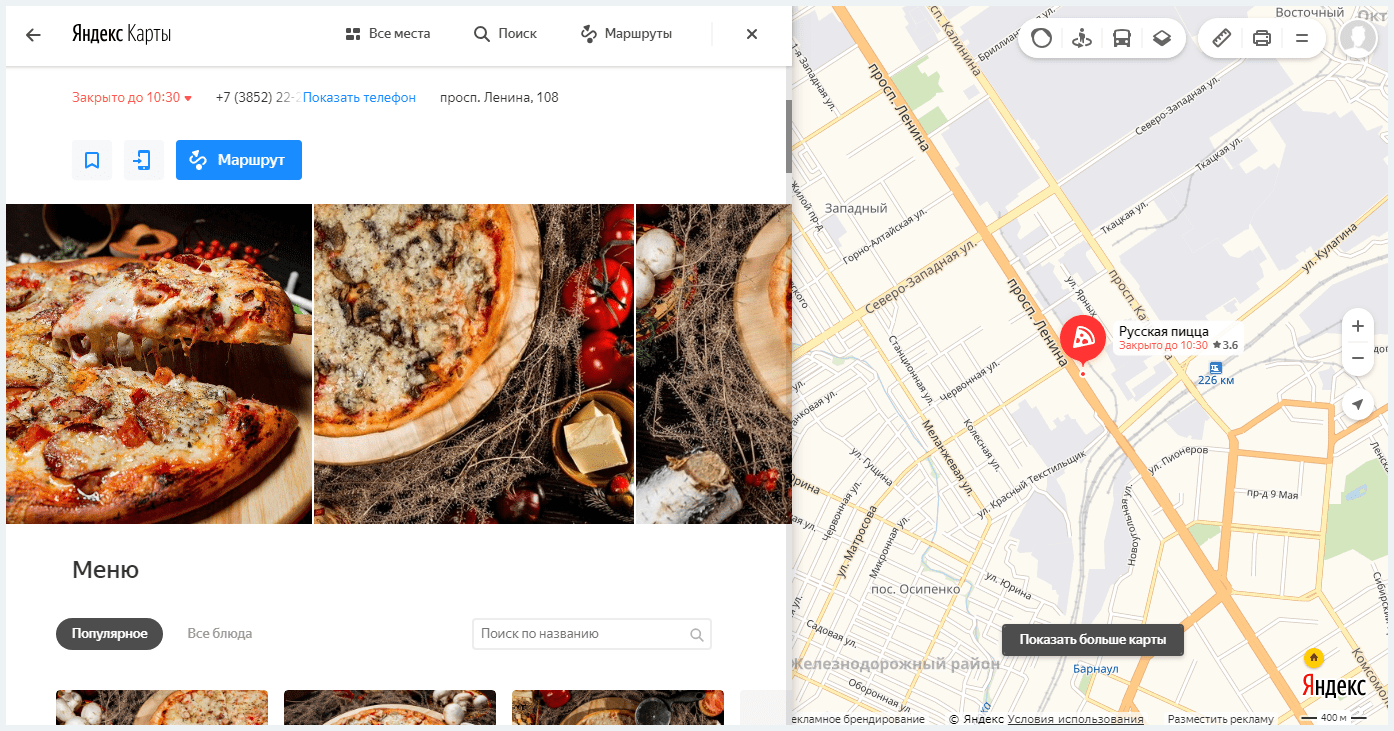This screenshot has width=1394, height=731.
Task: Click the 'Меню' heading
Action: (x=105, y=570)
